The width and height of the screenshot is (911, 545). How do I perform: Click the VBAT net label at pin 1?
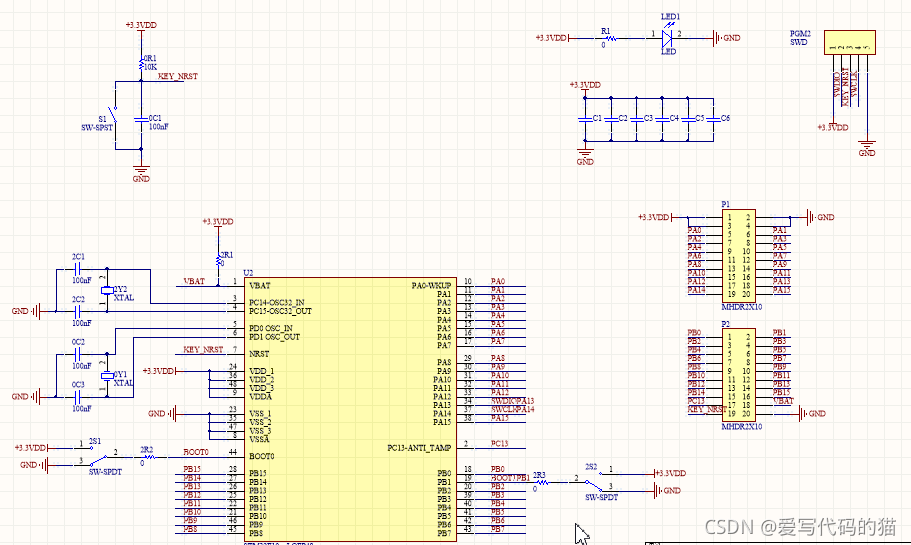[x=195, y=282]
